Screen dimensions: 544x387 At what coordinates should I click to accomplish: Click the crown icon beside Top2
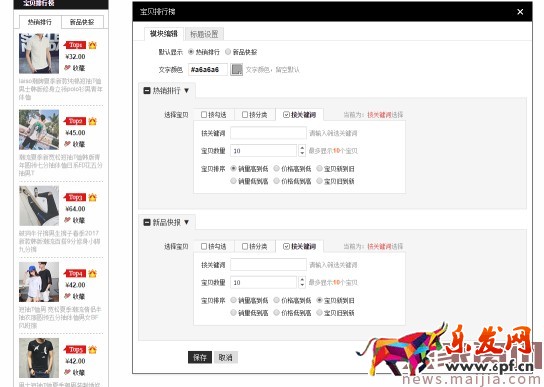click(x=92, y=121)
